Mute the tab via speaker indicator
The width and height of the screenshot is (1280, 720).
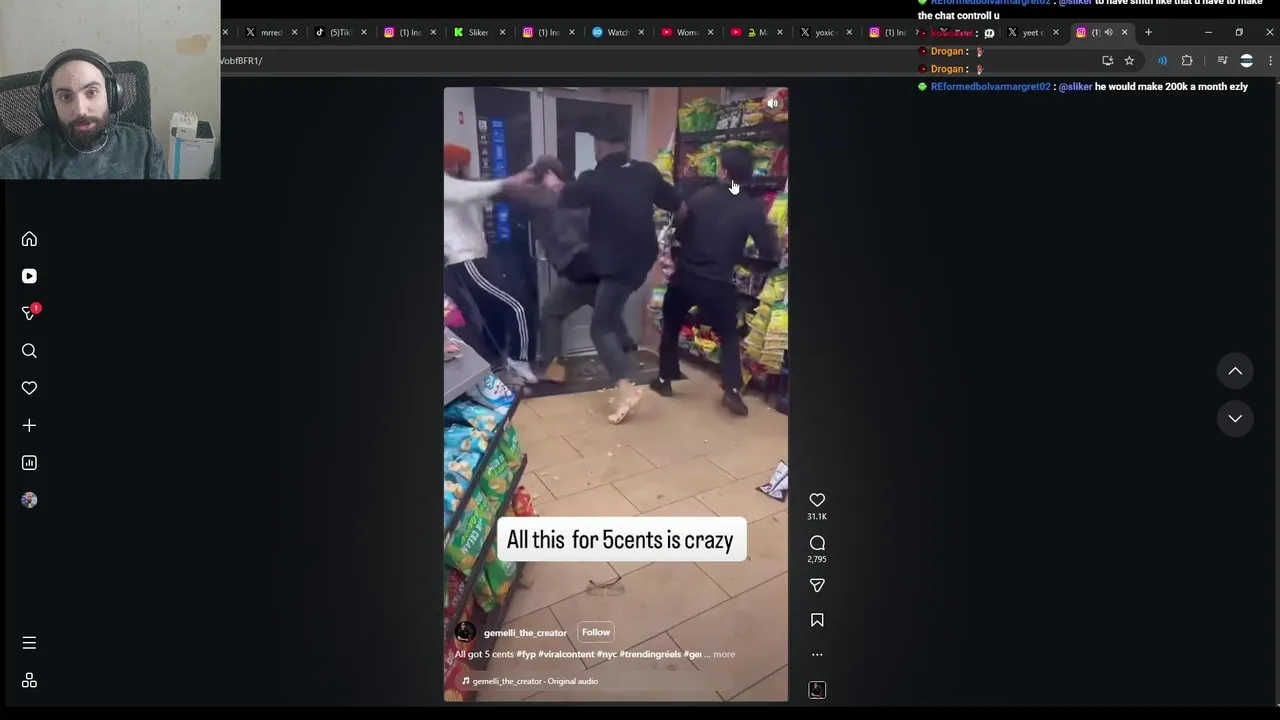(1108, 32)
